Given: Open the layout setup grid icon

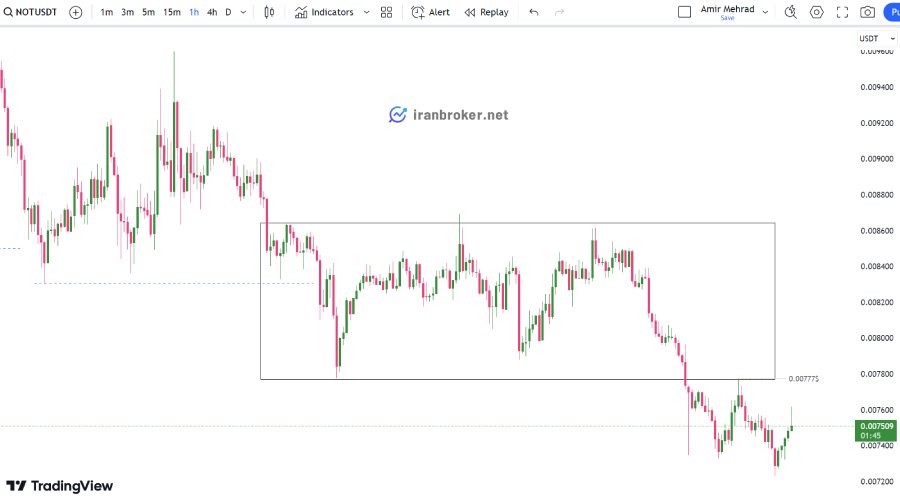Looking at the screenshot, I should [x=386, y=12].
